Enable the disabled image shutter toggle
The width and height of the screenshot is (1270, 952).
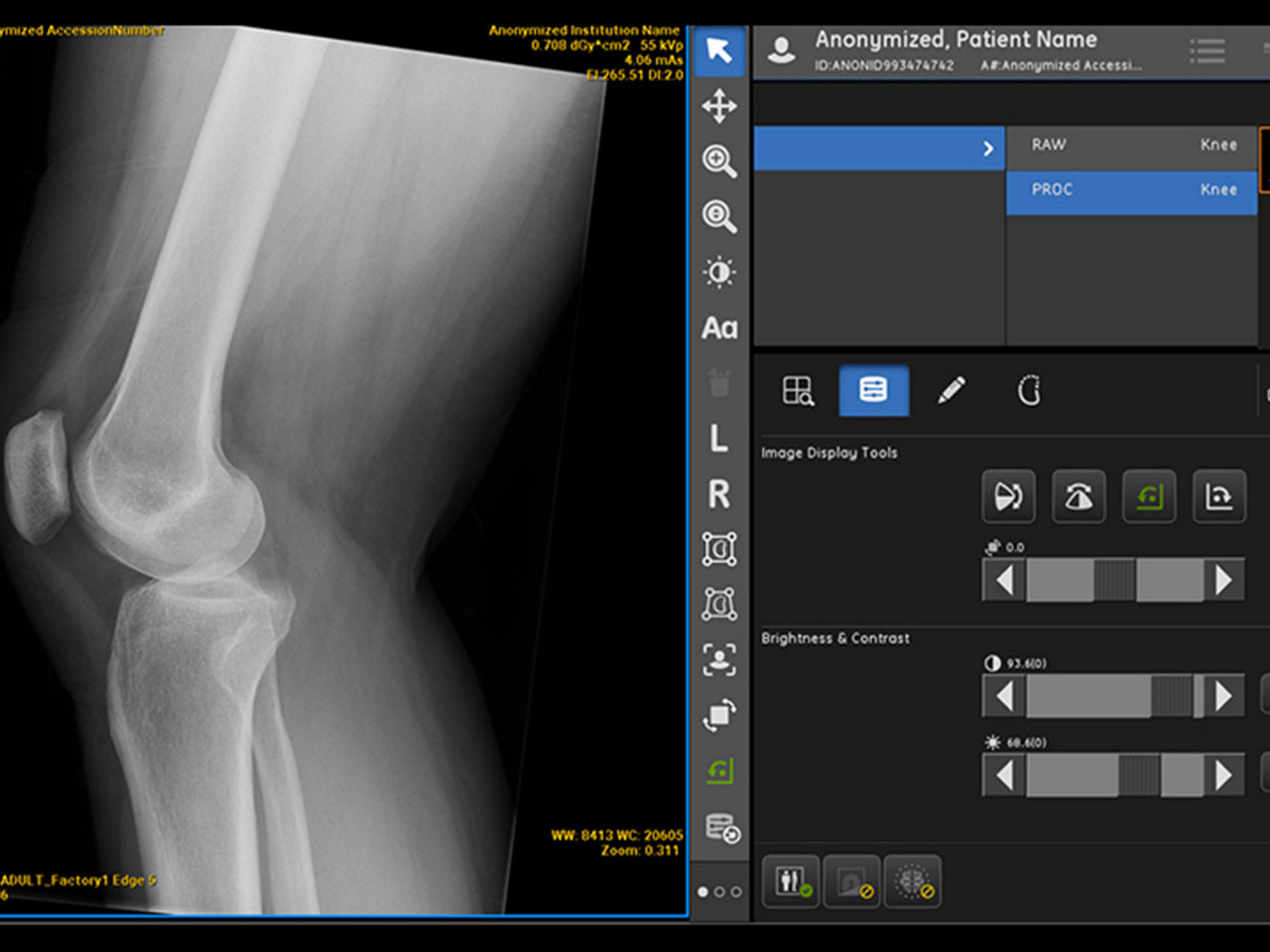click(851, 881)
